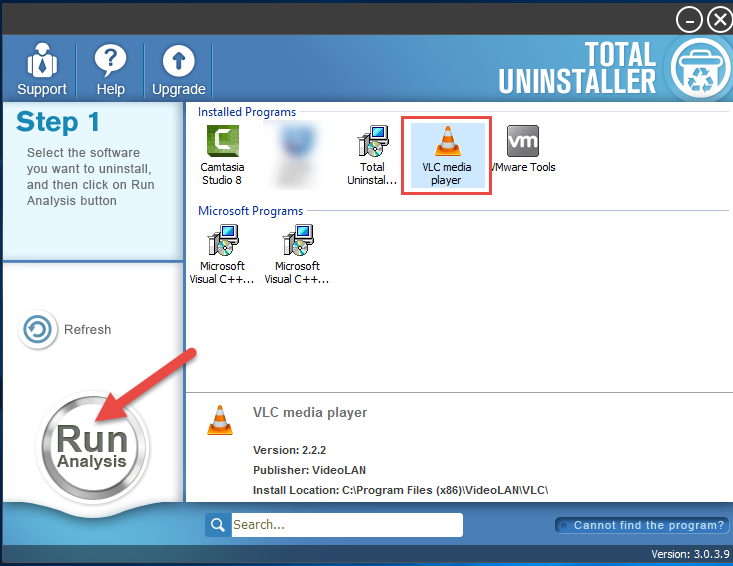The height and width of the screenshot is (566, 733).
Task: Click the Total Uninstaller trash logo
Action: (700, 69)
